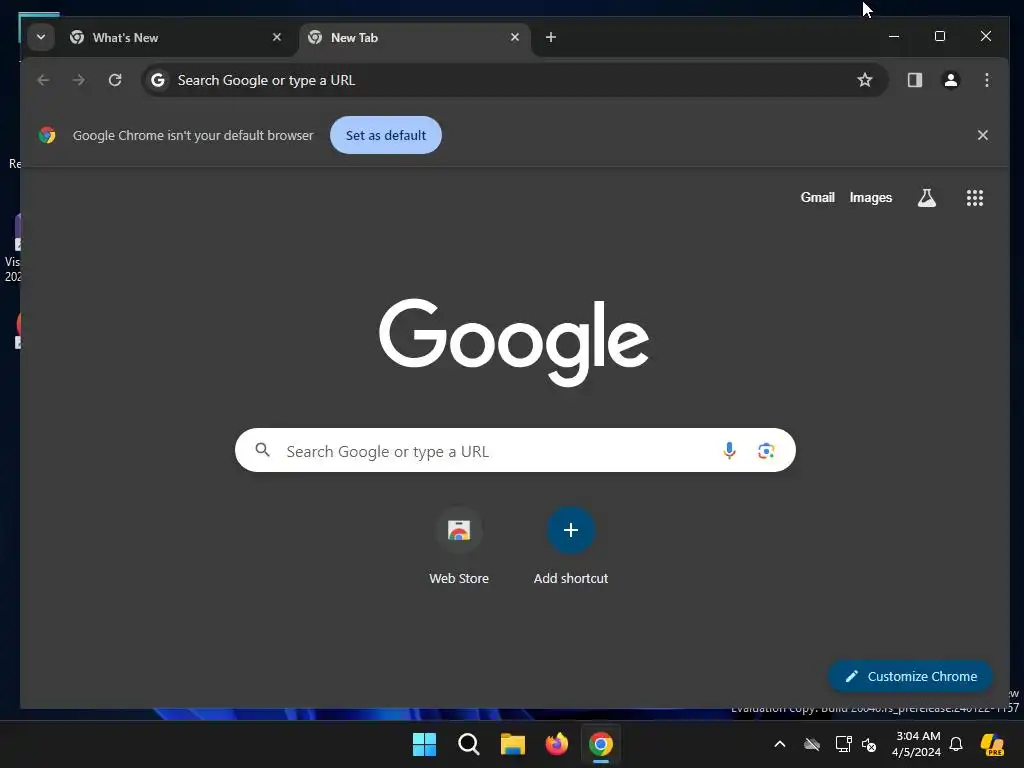This screenshot has height=768, width=1024.
Task: Open the Images link
Action: [871, 197]
